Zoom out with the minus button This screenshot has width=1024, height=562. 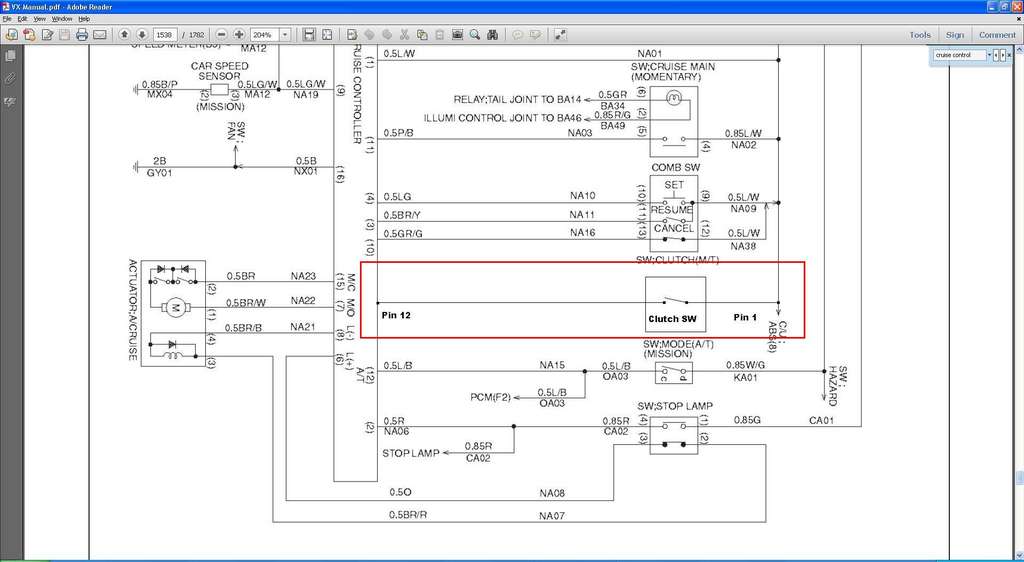(222, 35)
